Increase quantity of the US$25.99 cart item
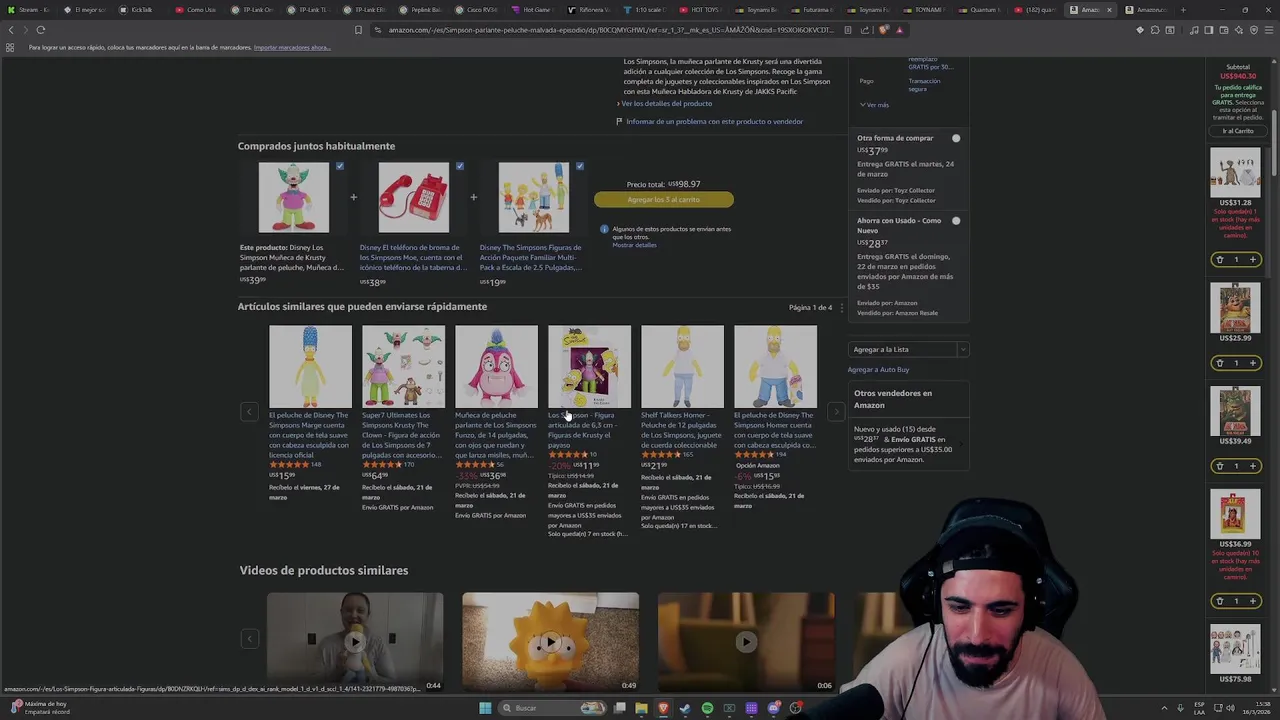The height and width of the screenshot is (720, 1280). click(1253, 363)
